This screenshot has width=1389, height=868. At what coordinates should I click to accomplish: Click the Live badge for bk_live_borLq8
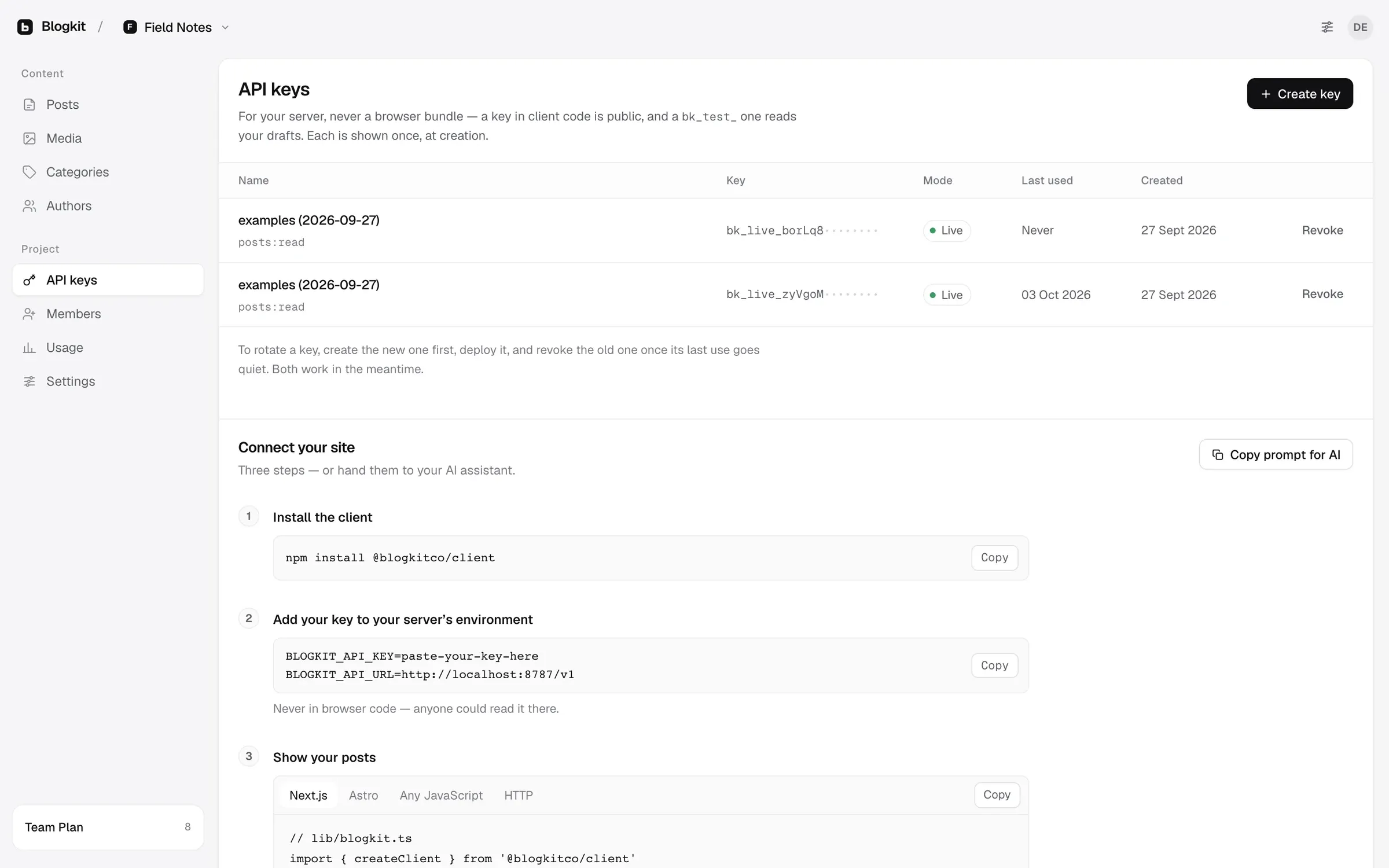pyautogui.click(x=947, y=230)
